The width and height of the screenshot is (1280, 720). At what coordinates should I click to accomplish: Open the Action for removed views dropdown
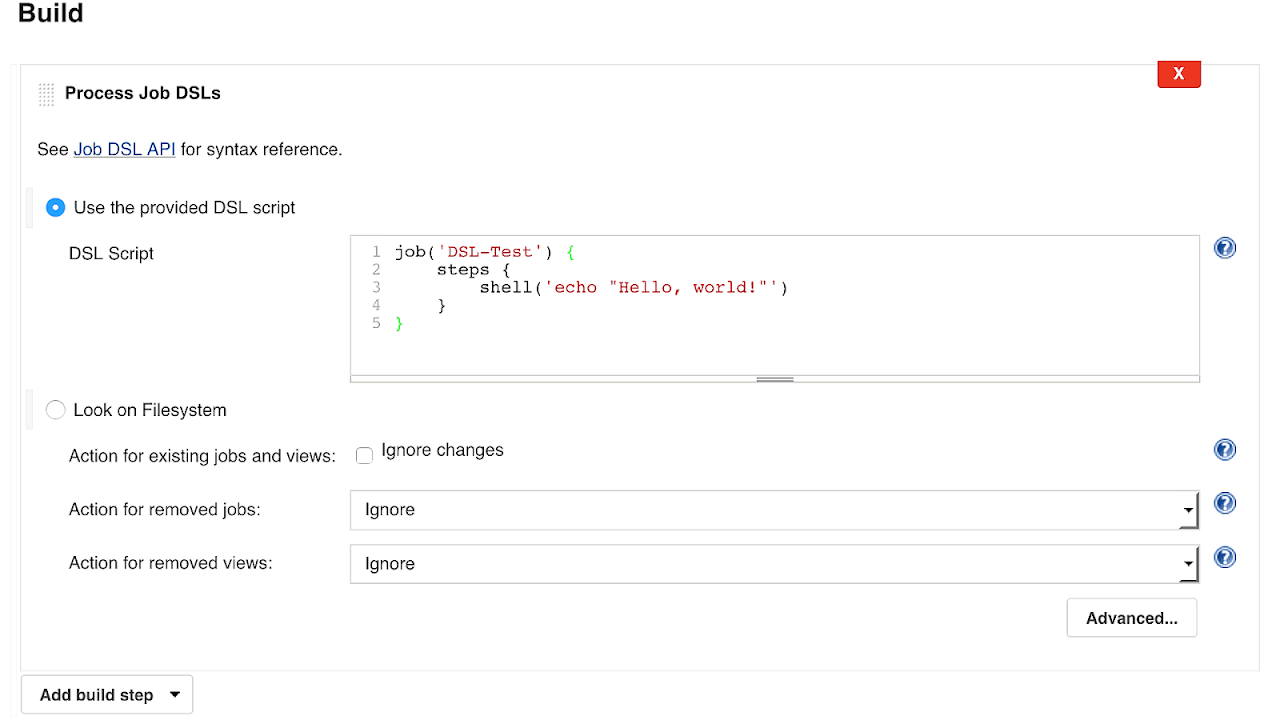tap(774, 564)
